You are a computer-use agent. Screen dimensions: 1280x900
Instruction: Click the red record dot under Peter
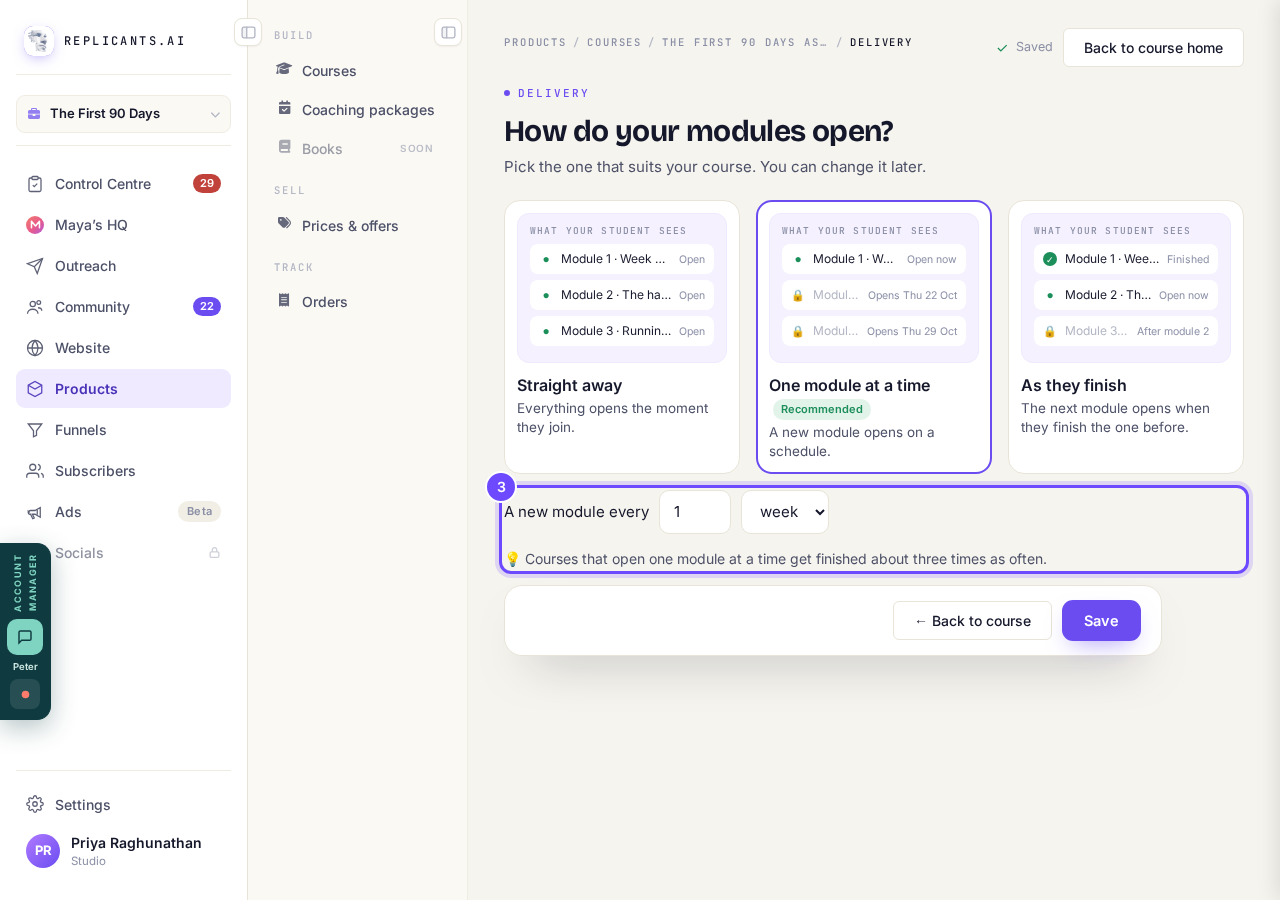(25, 694)
